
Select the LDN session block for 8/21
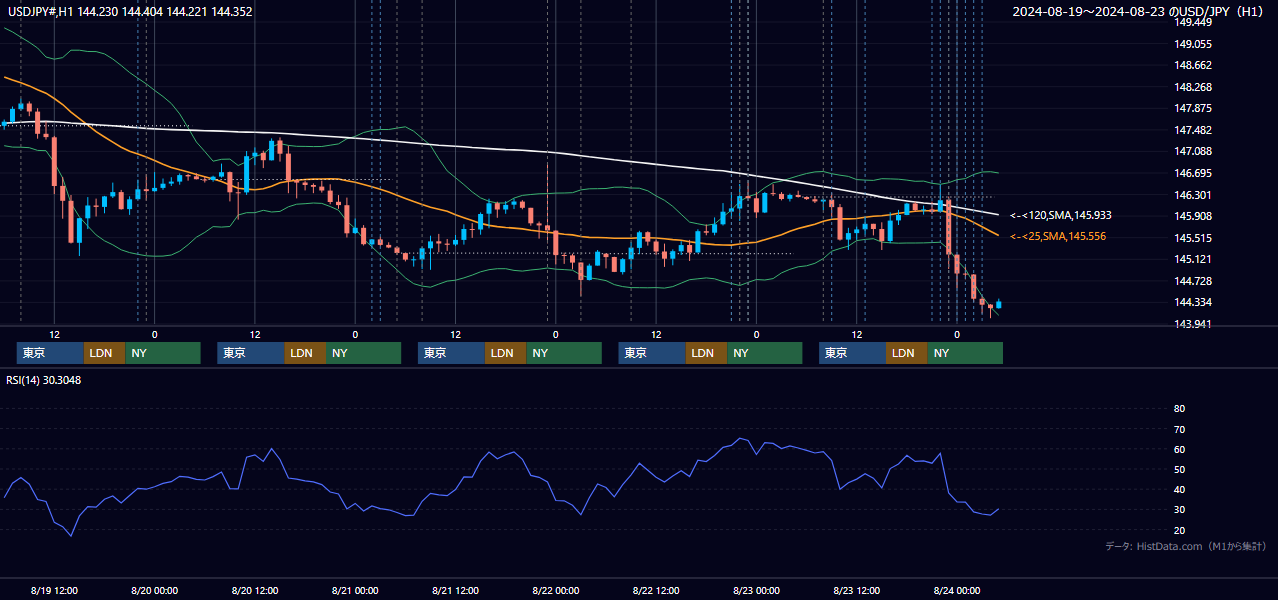coord(506,353)
